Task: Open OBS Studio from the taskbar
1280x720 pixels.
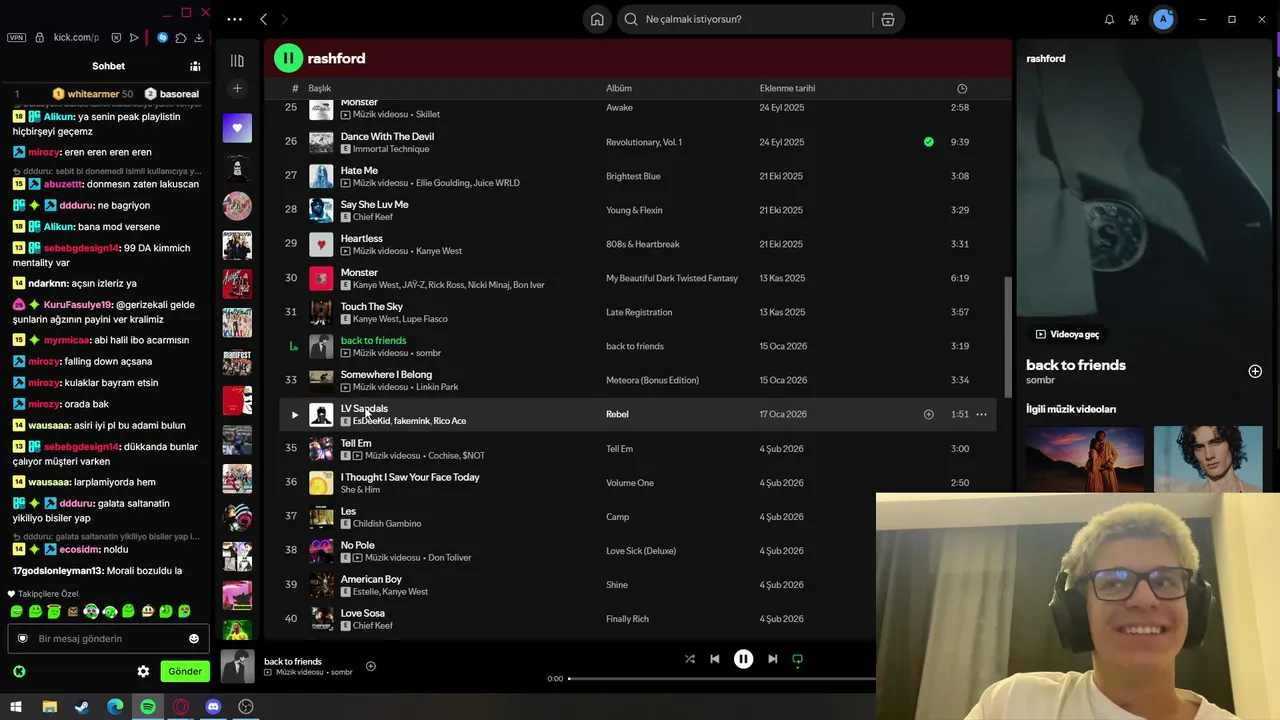Action: click(x=246, y=707)
